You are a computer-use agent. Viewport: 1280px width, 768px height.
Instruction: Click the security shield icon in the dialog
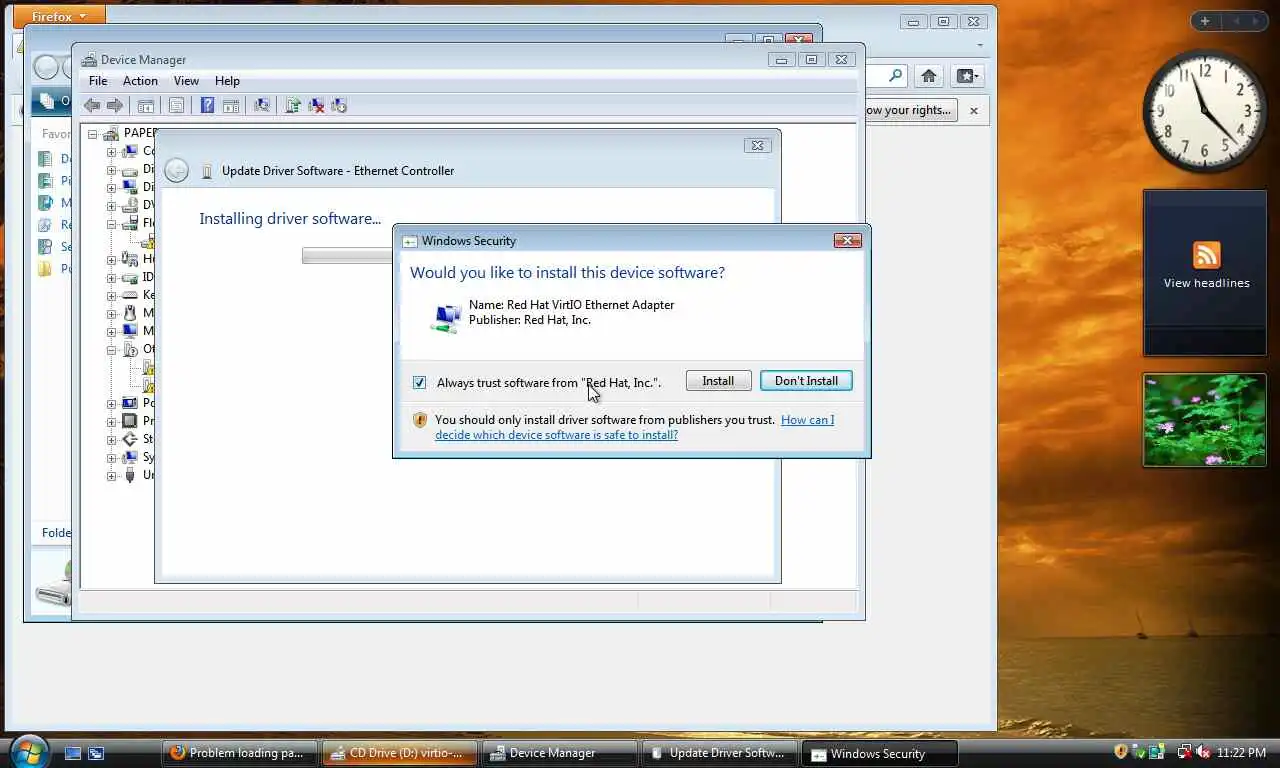420,420
